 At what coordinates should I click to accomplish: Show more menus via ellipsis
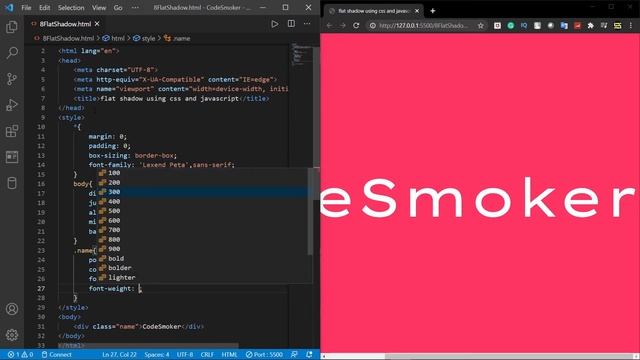(x=135, y=8)
